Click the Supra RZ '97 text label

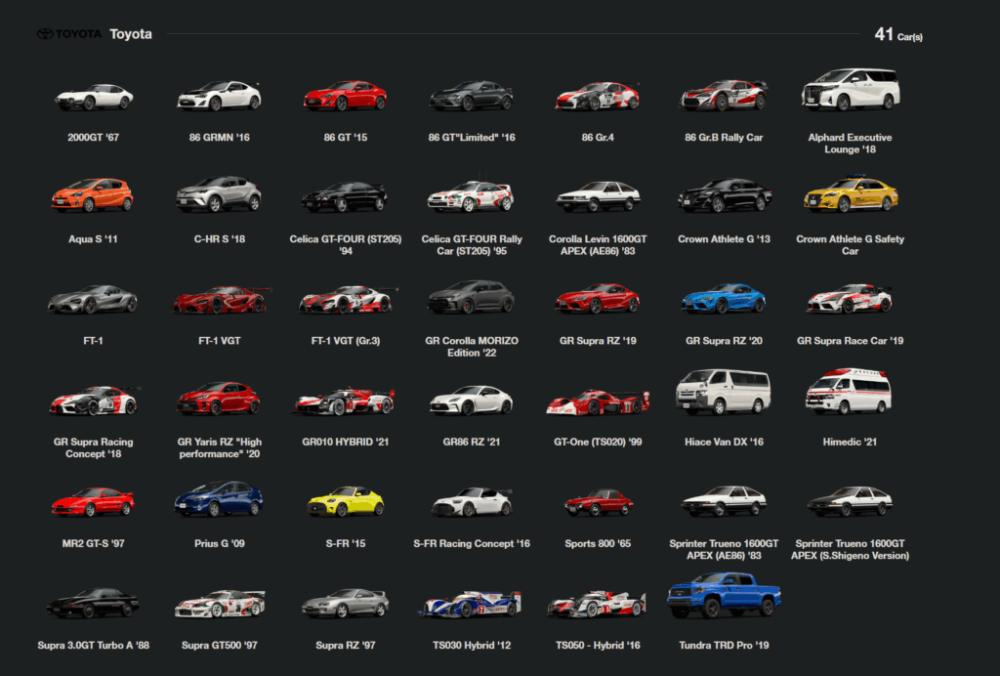345,646
